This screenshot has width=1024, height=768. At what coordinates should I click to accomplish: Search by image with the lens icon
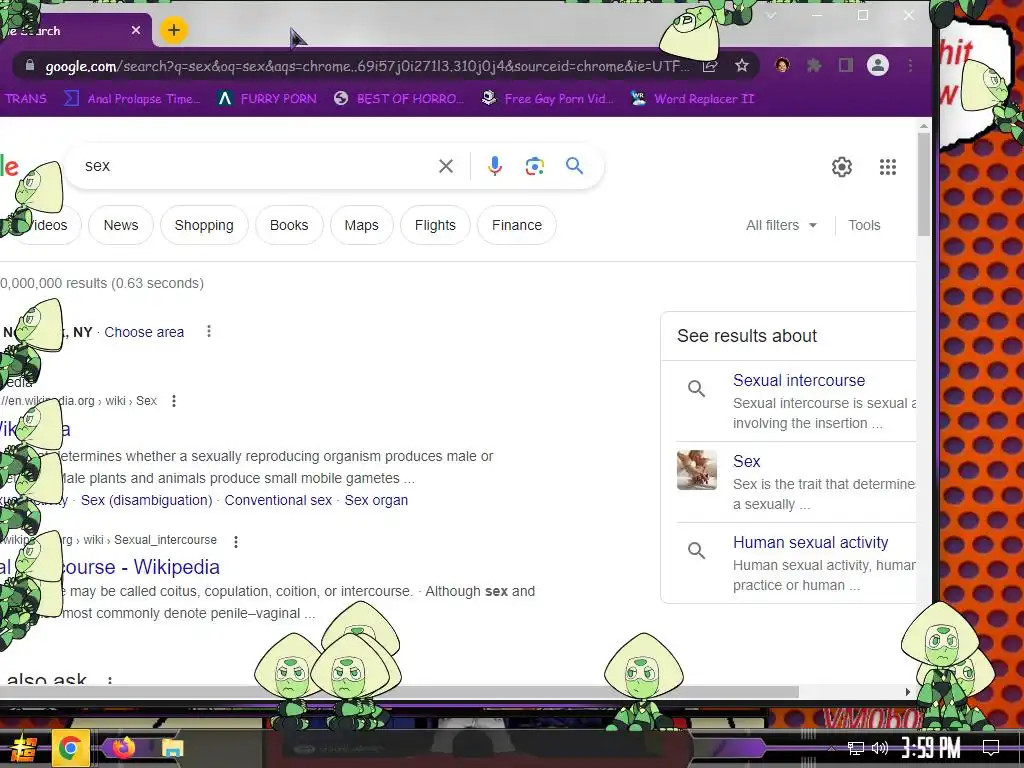pyautogui.click(x=535, y=166)
